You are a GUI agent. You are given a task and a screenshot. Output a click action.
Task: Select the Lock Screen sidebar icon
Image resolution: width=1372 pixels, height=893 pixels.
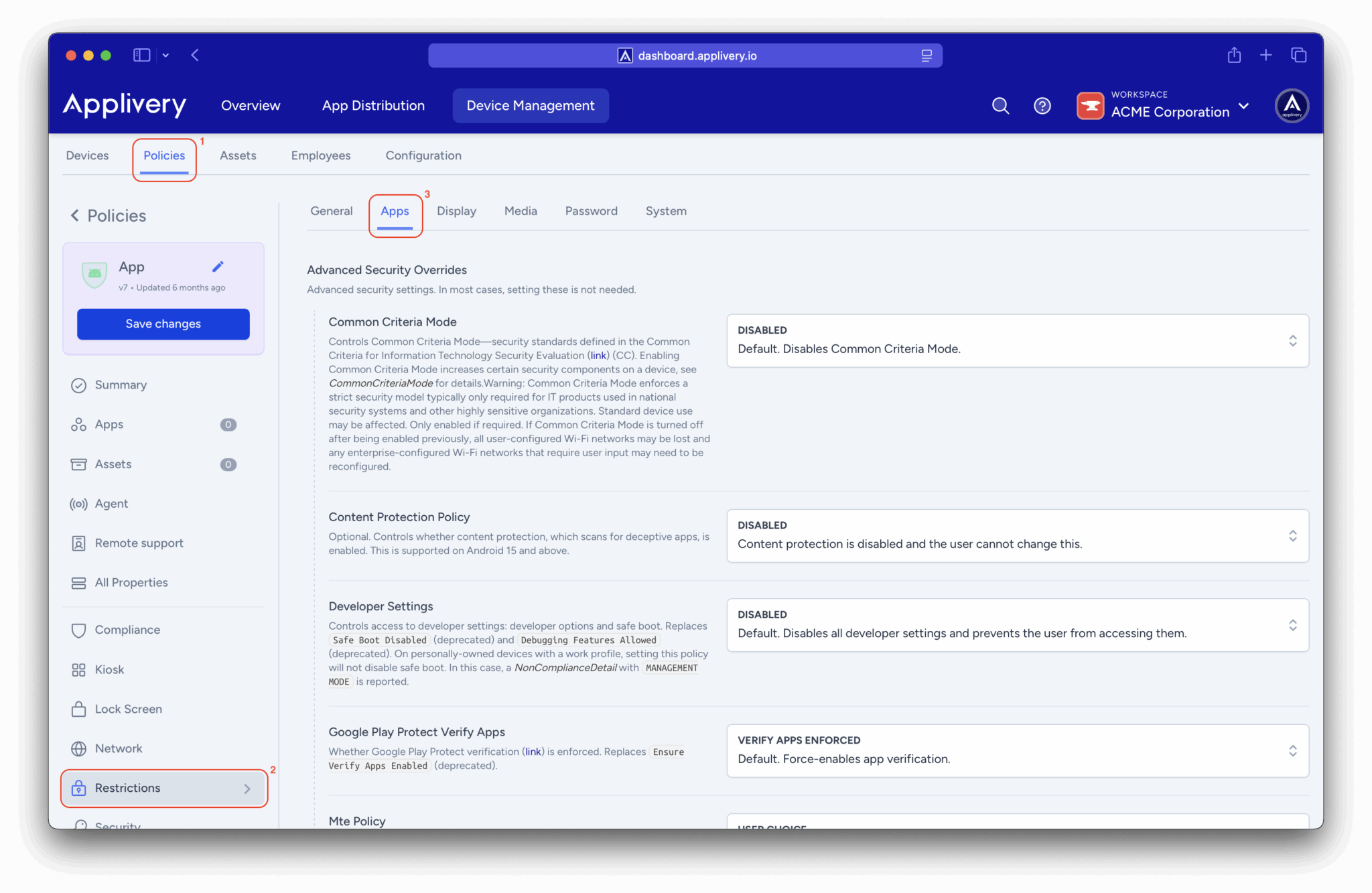(78, 709)
